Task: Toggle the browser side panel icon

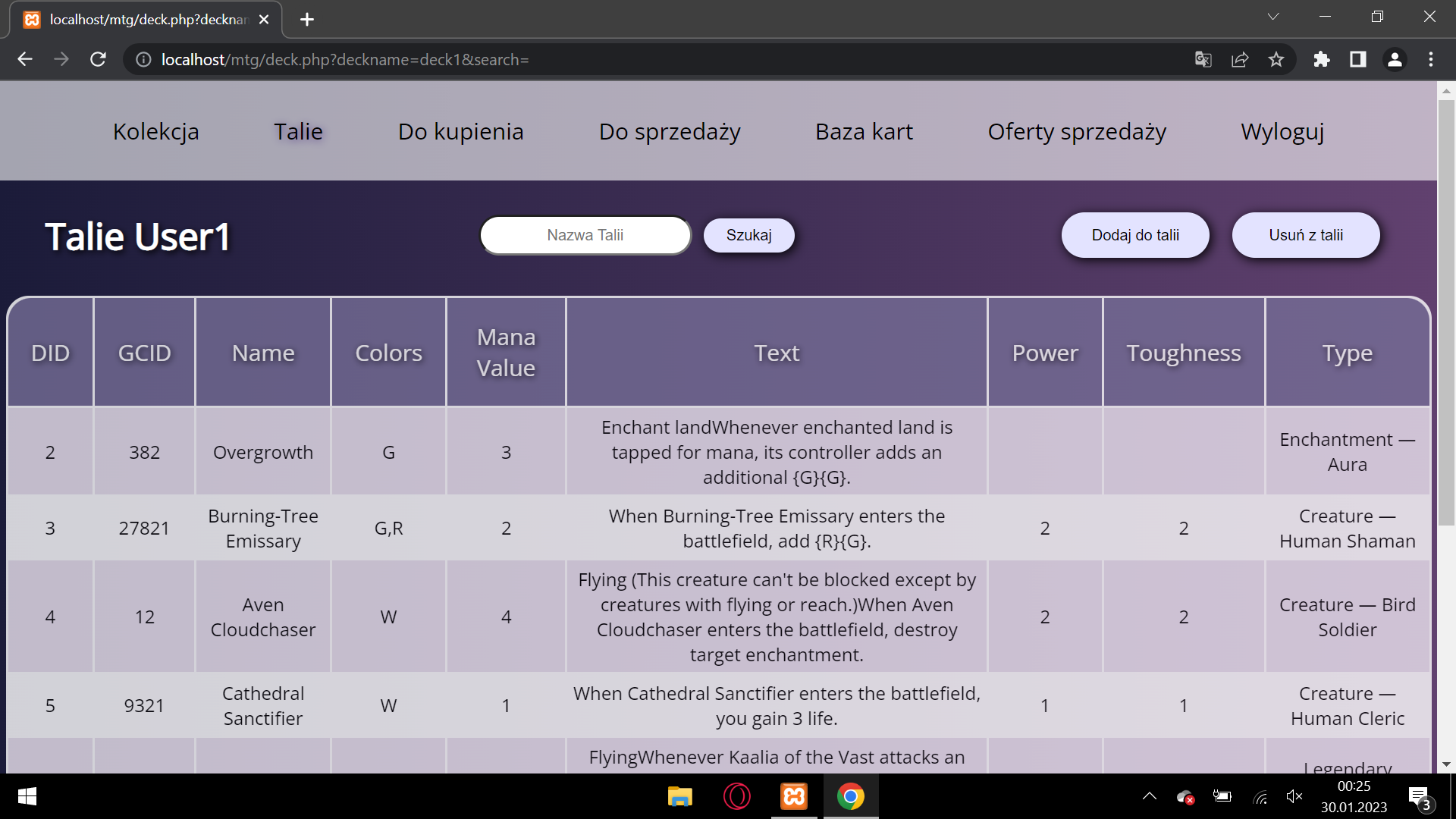Action: (x=1358, y=59)
